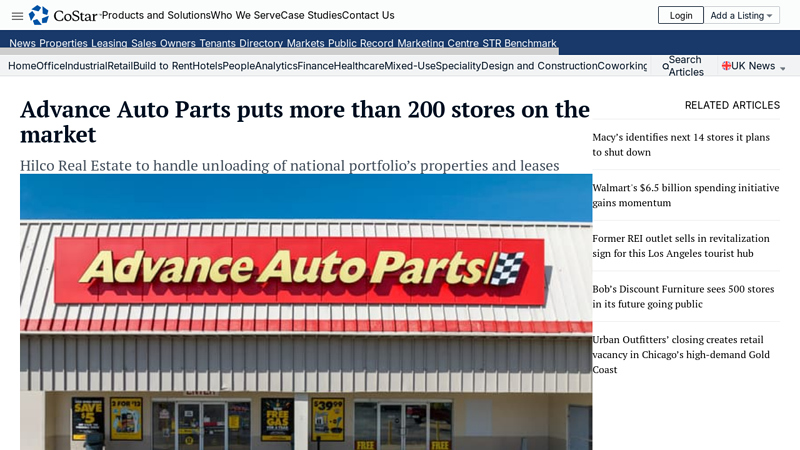
Task: Read Walmart's $6.5 billion spending article
Action: [686, 195]
